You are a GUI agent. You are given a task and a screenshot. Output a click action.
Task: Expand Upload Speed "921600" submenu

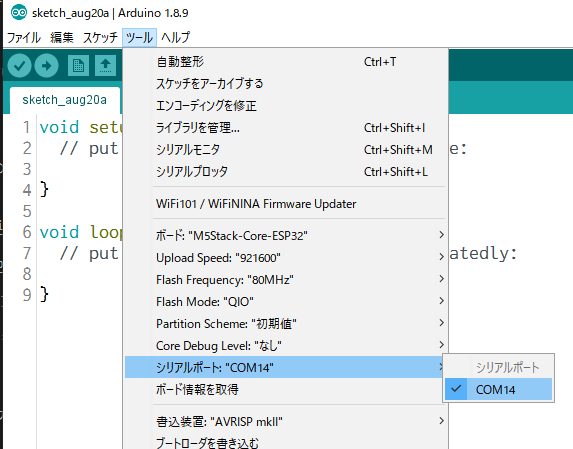(x=285, y=258)
